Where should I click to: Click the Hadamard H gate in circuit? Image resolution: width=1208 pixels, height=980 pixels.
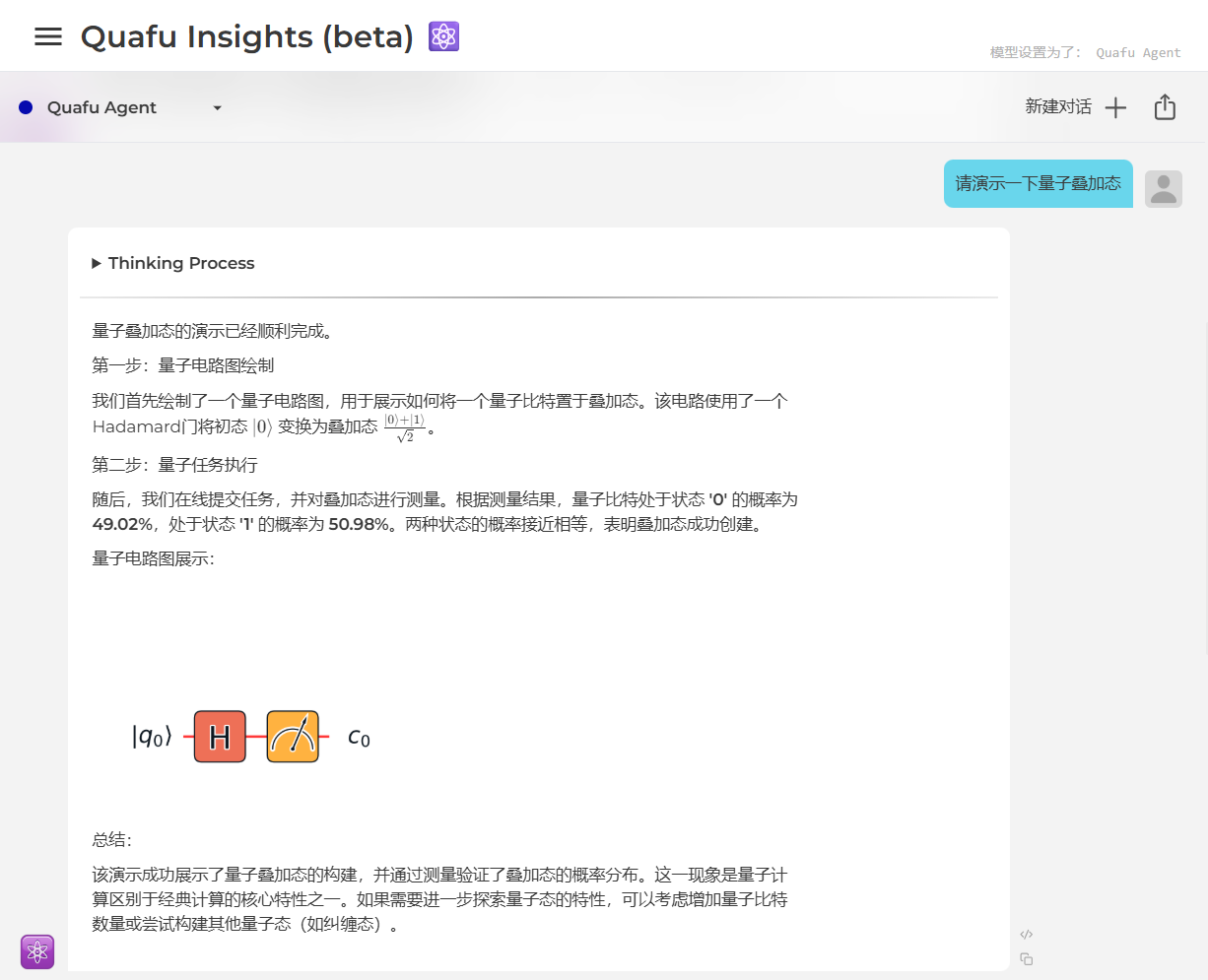pyautogui.click(x=220, y=737)
